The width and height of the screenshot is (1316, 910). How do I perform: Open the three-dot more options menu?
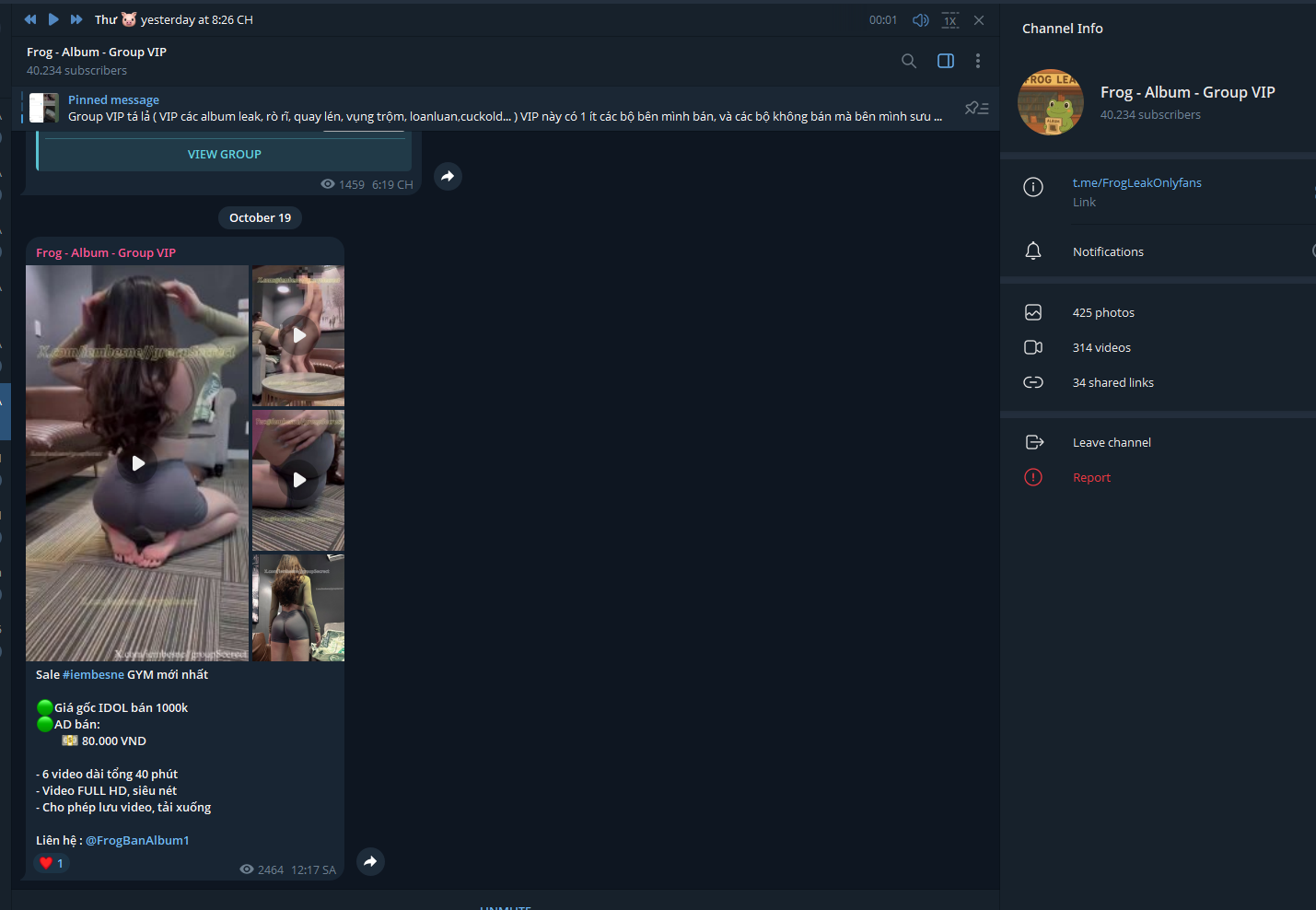click(x=978, y=61)
